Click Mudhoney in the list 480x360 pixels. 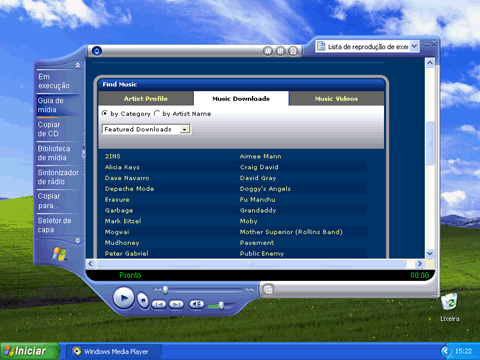122,243
